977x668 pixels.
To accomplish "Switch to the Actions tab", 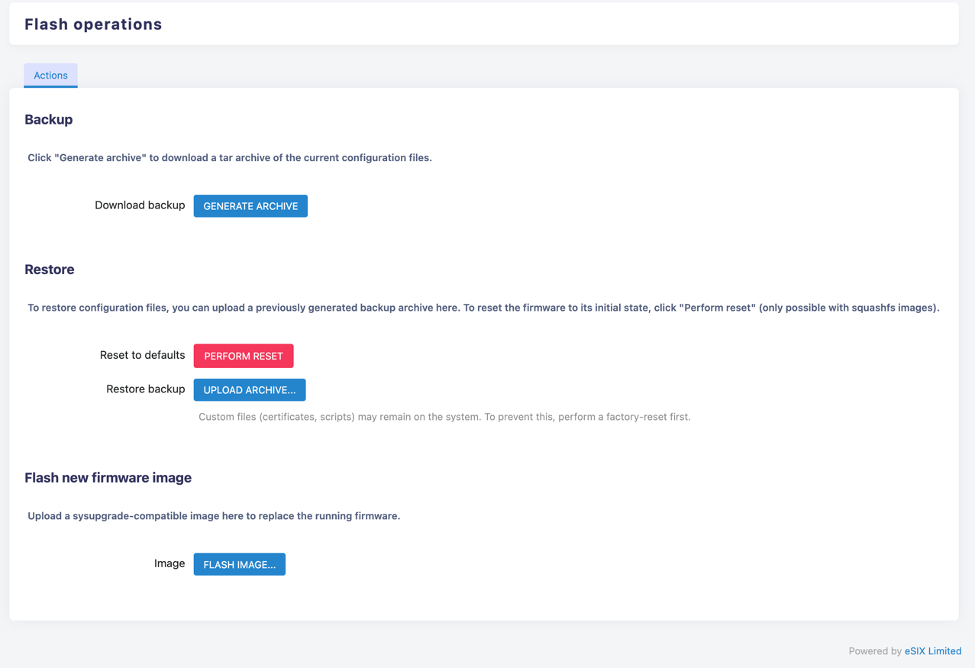I will 50,75.
